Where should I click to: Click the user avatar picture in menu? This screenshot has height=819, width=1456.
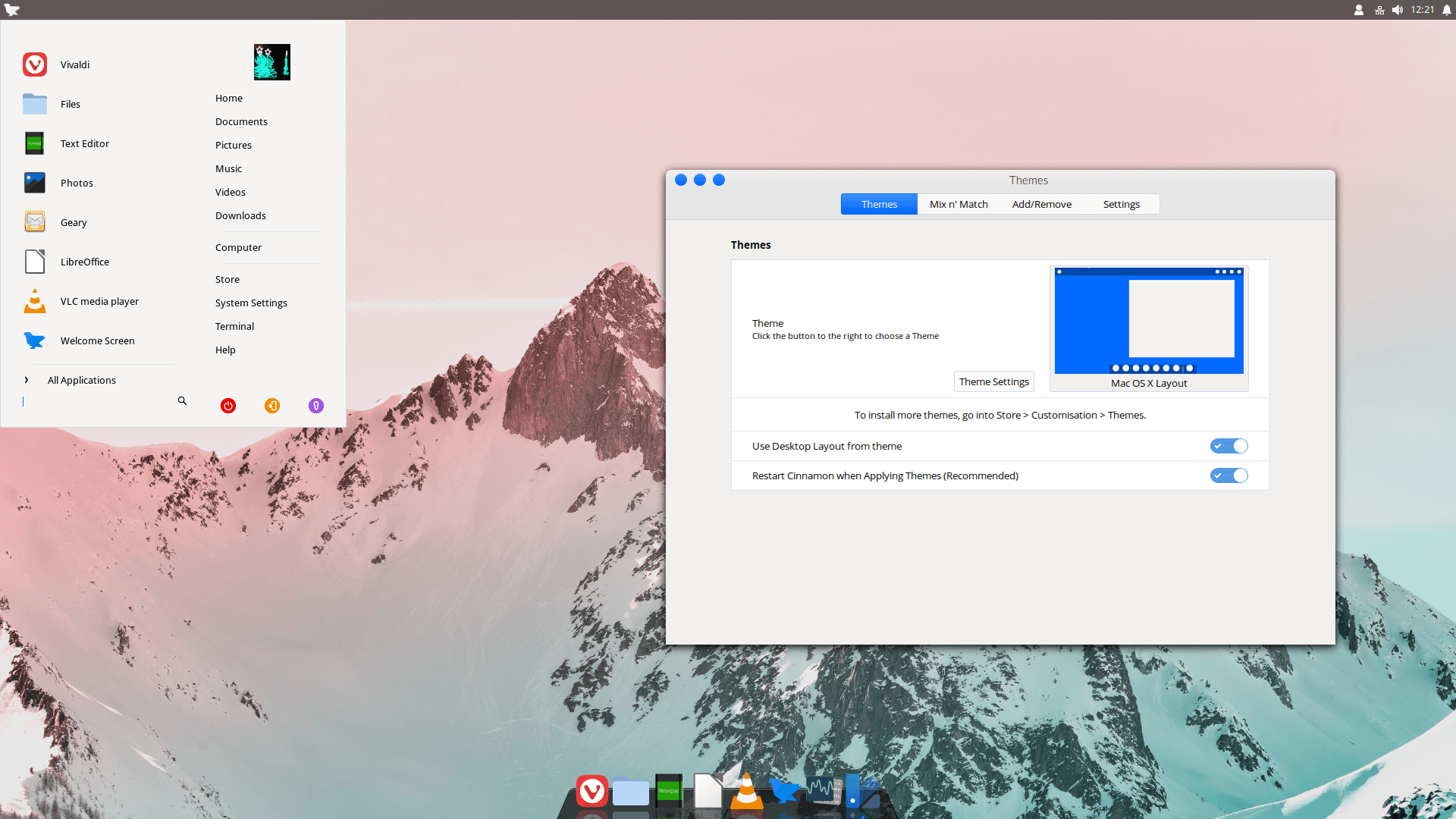pos(272,62)
